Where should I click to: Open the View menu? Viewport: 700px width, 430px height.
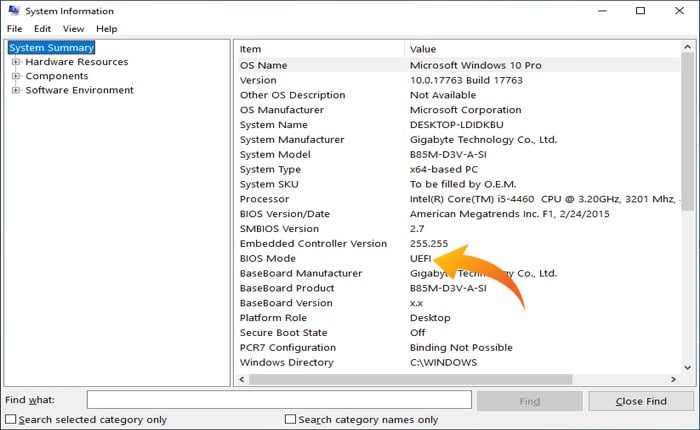(73, 29)
